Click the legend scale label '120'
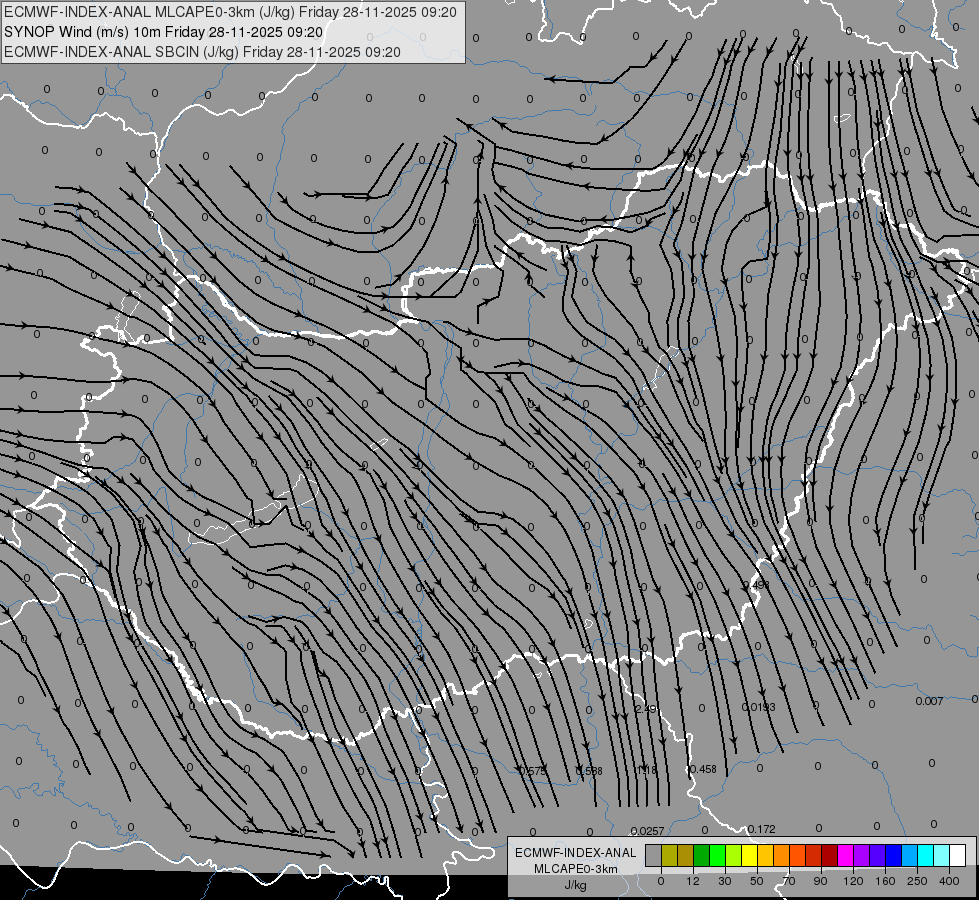Image resolution: width=979 pixels, height=900 pixels. [853, 881]
